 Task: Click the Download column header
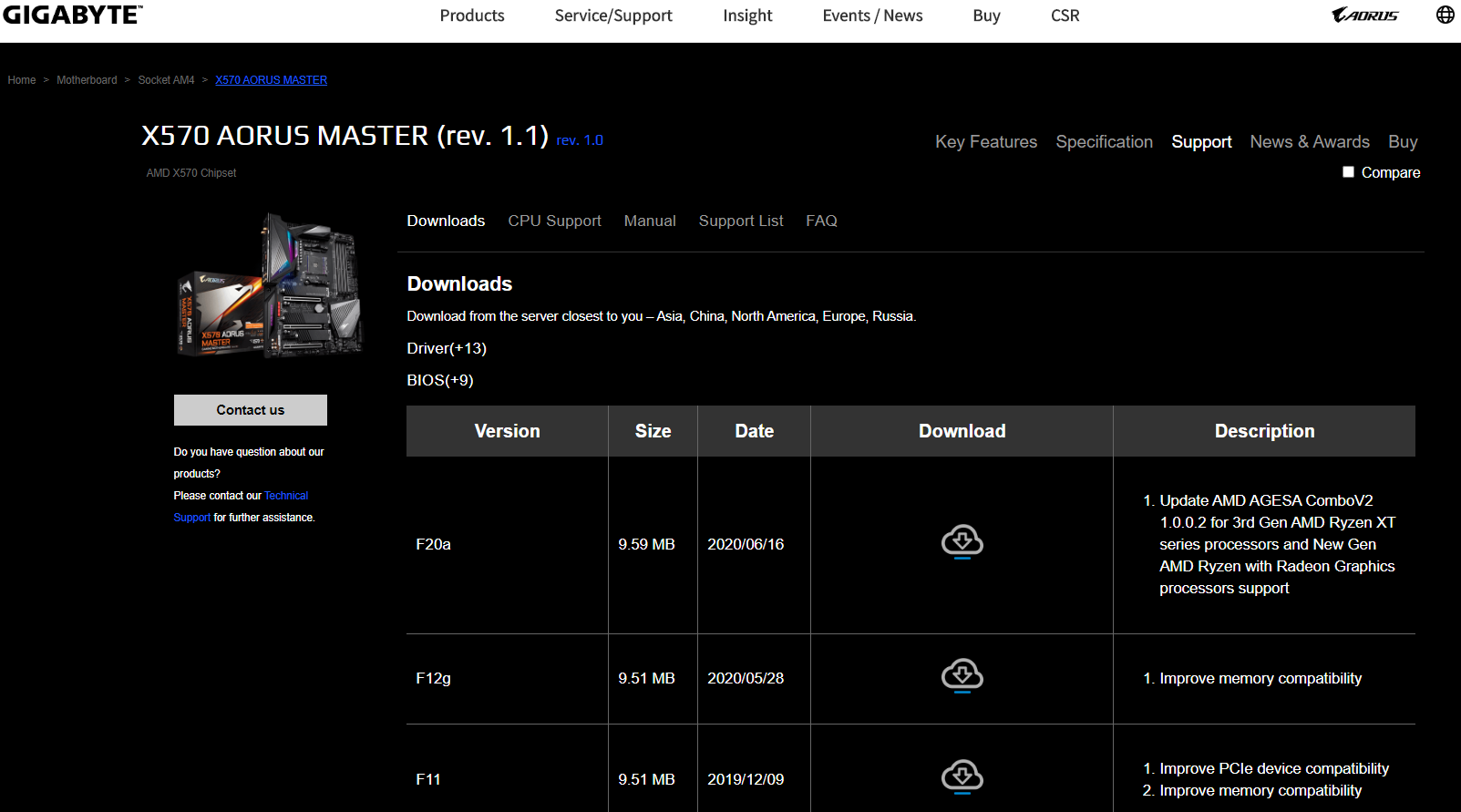point(962,431)
